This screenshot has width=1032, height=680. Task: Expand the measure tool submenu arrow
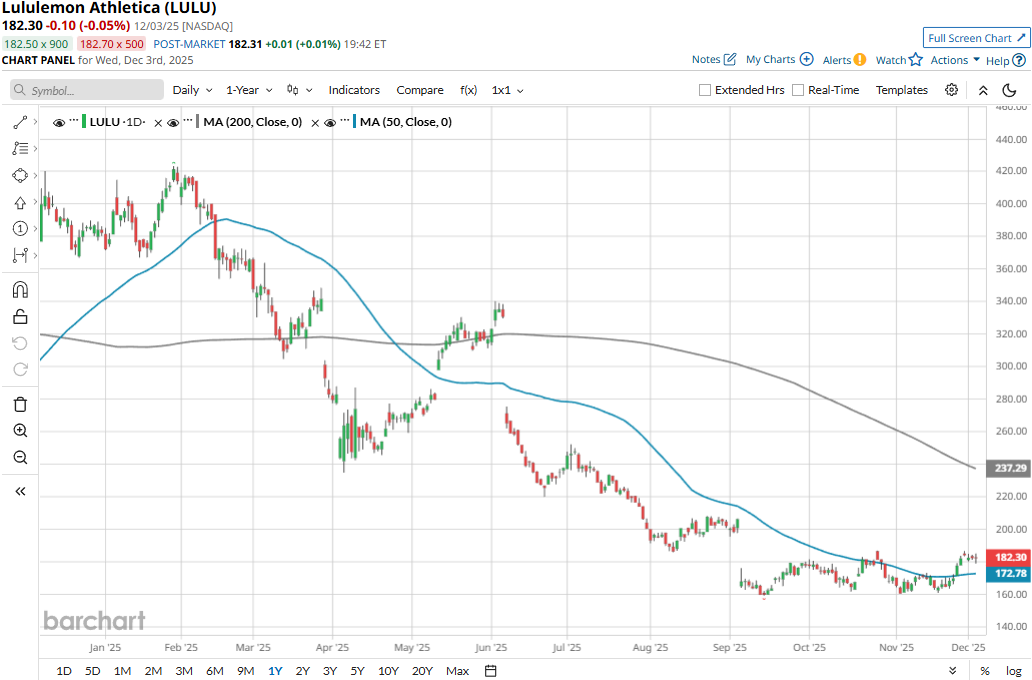pos(35,255)
